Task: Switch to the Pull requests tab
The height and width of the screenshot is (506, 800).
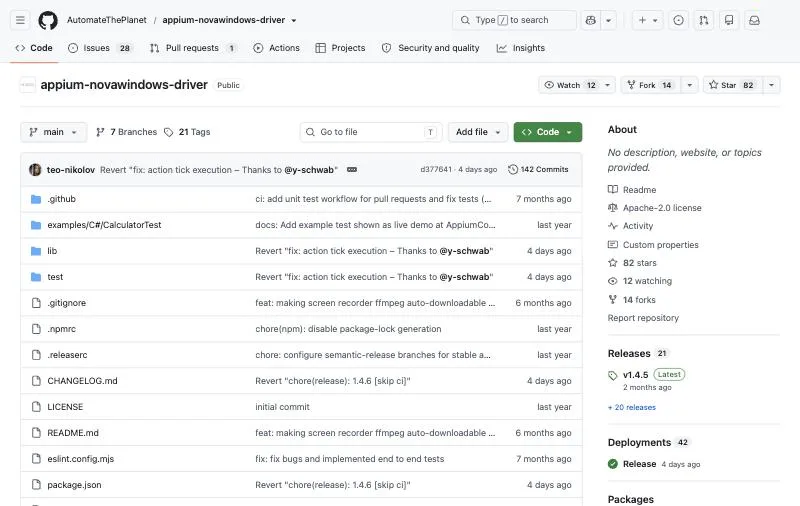Action: (x=193, y=48)
